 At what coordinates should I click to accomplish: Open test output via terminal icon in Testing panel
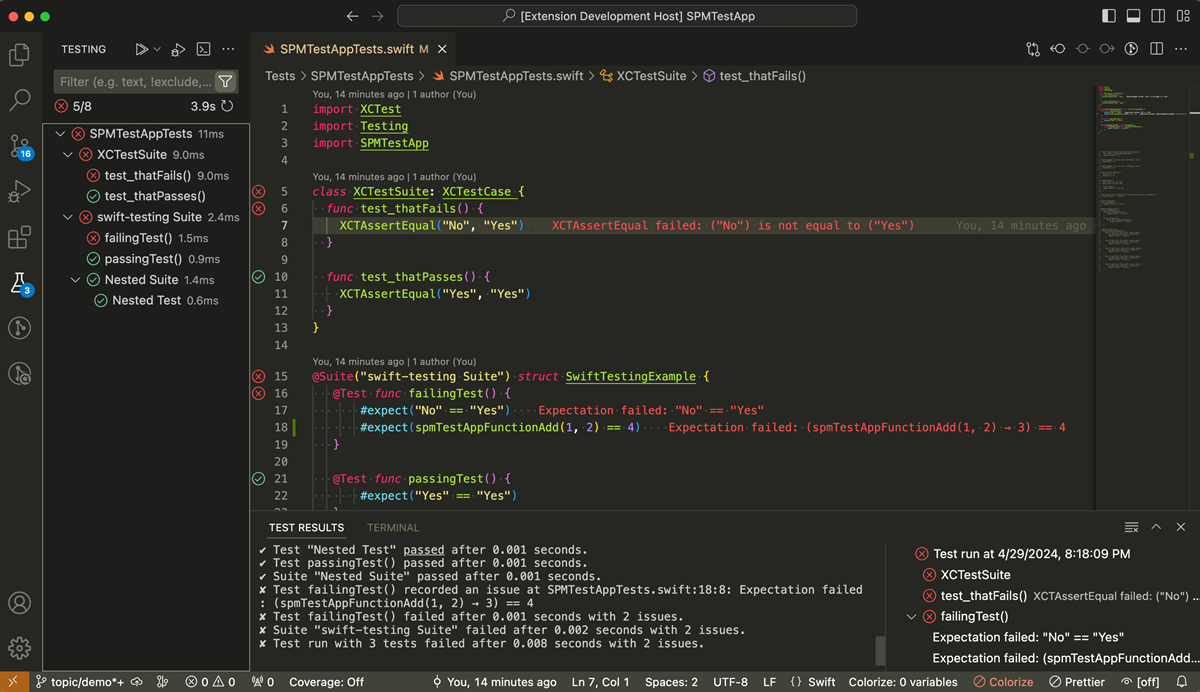[x=203, y=48]
